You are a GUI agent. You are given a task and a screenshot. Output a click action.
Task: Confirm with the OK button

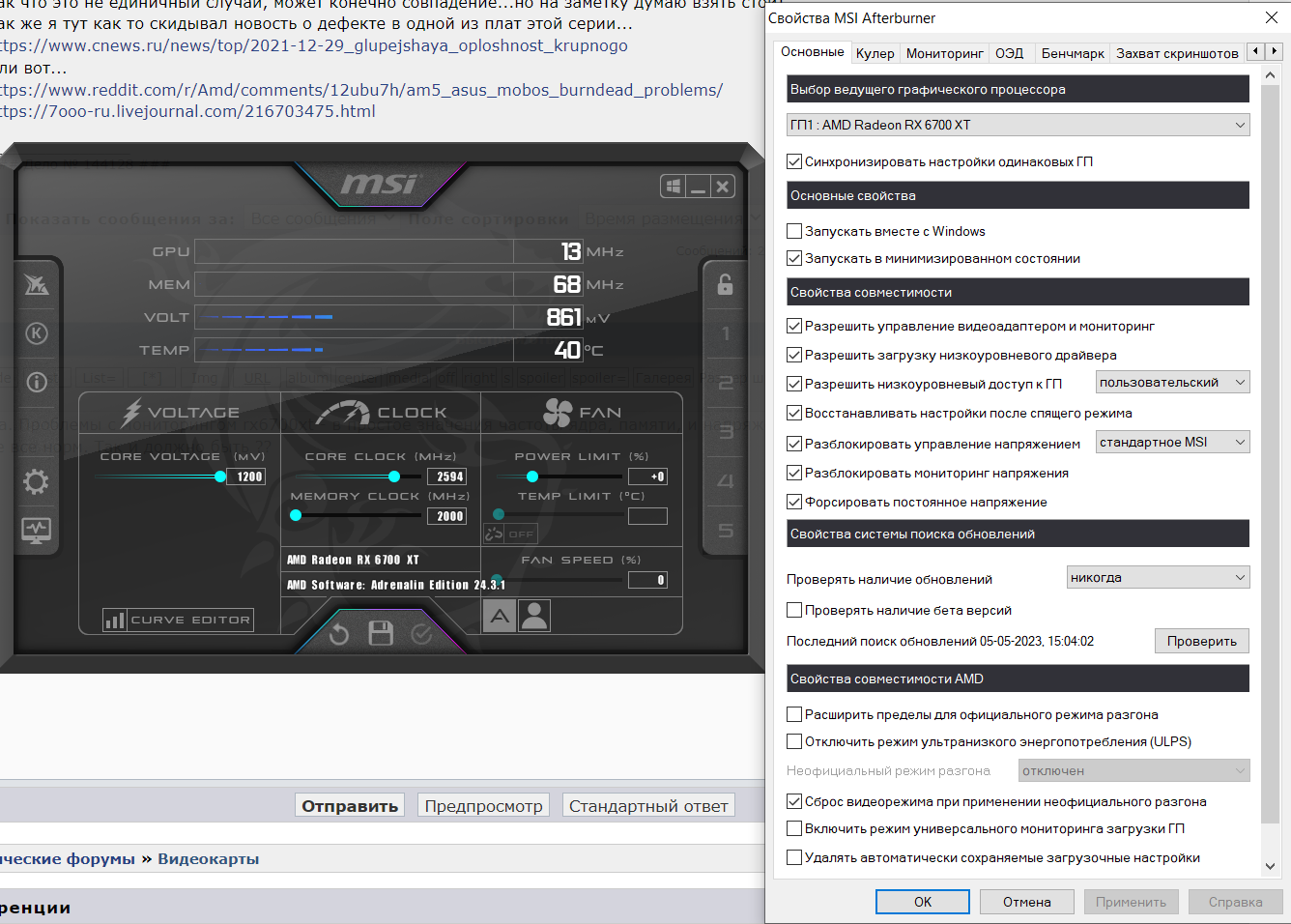coord(923,902)
